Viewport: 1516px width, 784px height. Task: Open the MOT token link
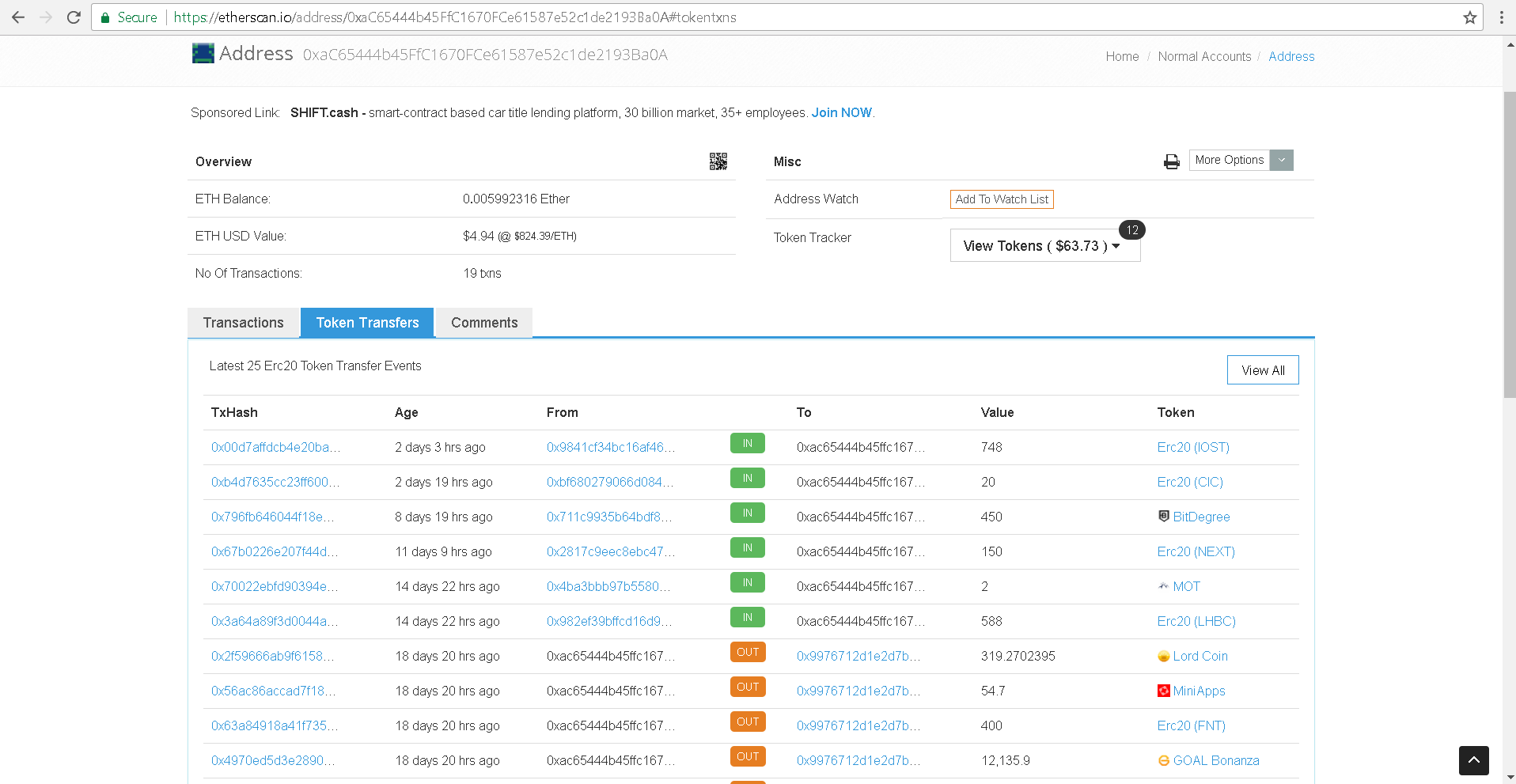click(x=1186, y=586)
